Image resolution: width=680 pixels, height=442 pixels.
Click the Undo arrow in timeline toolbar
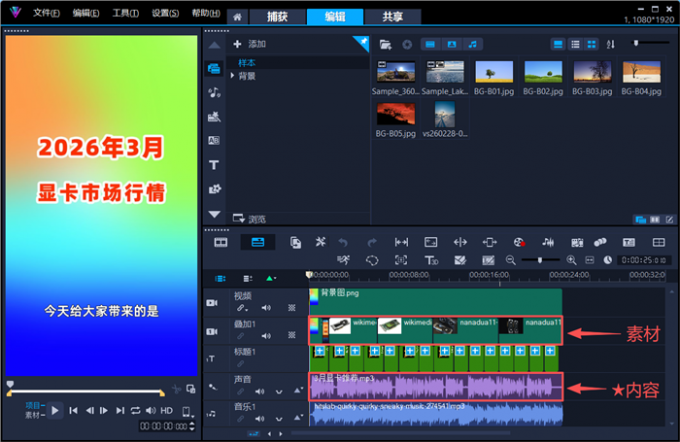point(343,242)
